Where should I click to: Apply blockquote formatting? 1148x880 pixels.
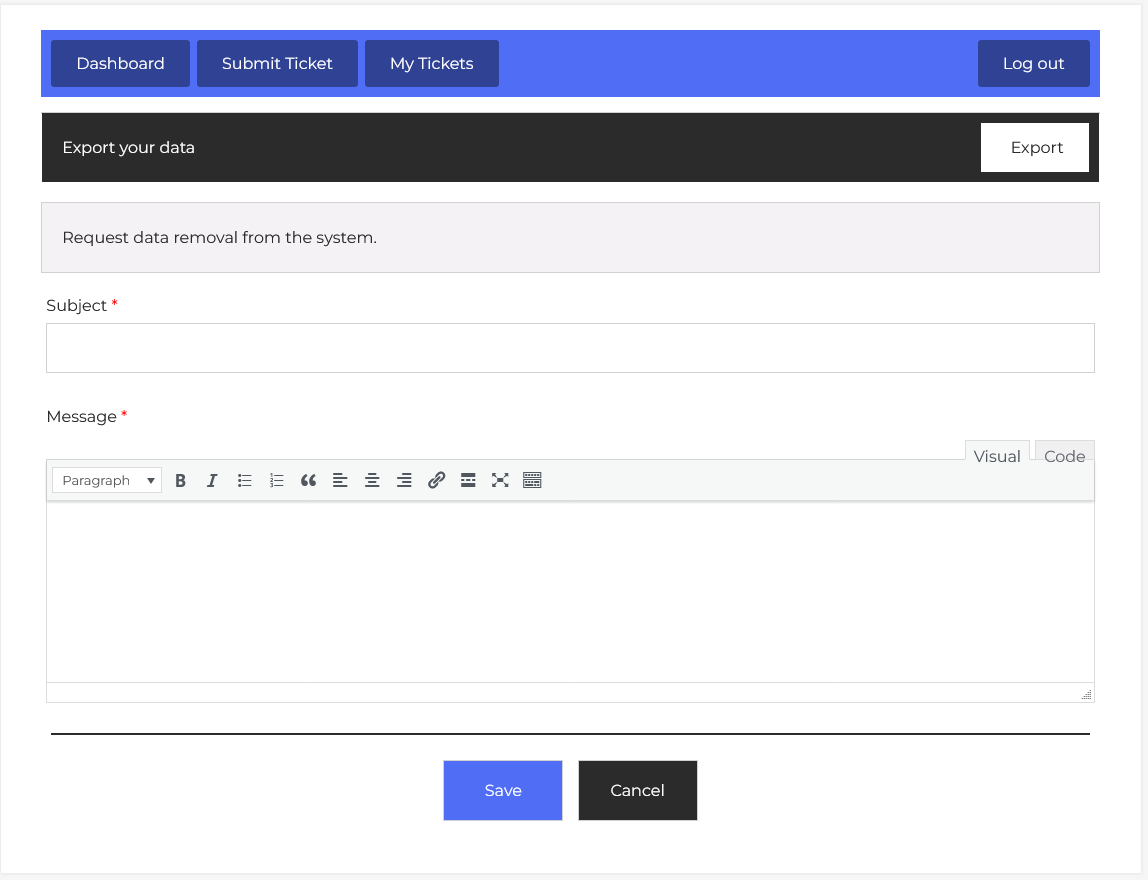(308, 481)
